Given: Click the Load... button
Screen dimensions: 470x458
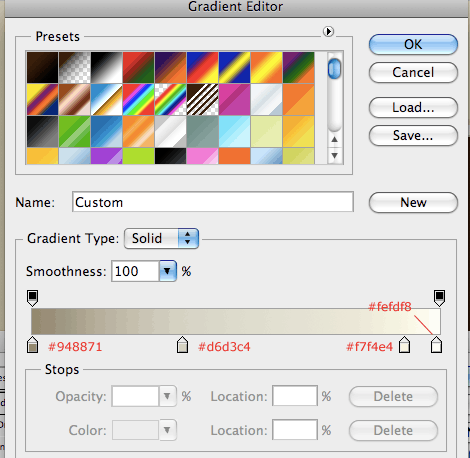Looking at the screenshot, I should pyautogui.click(x=413, y=107).
